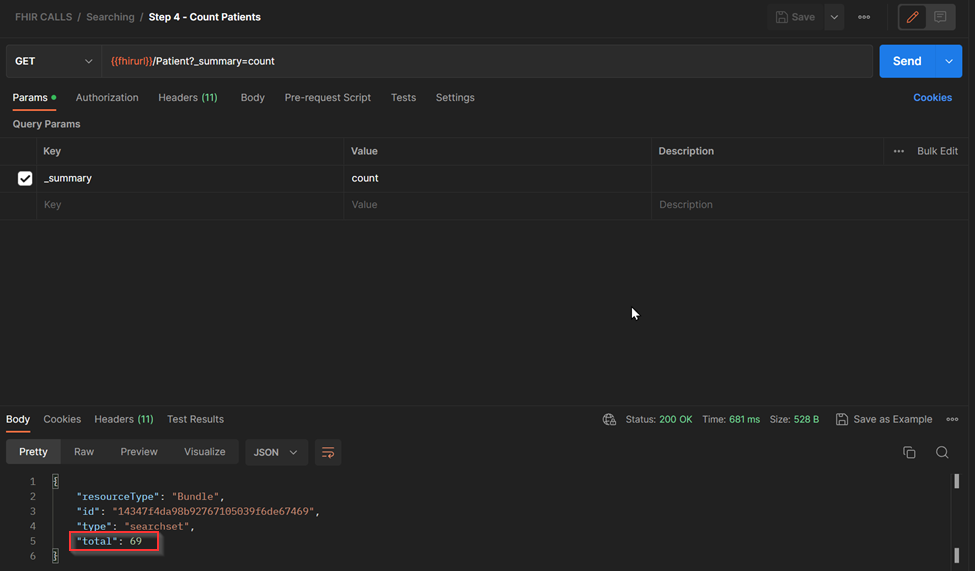
Task: Search the response with magnifier icon
Action: pos(942,452)
